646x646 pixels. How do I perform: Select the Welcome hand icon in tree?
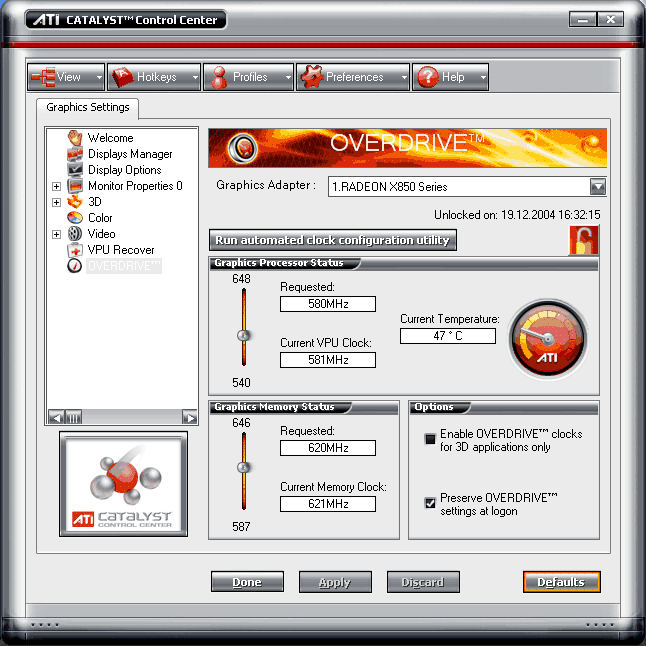[x=74, y=138]
